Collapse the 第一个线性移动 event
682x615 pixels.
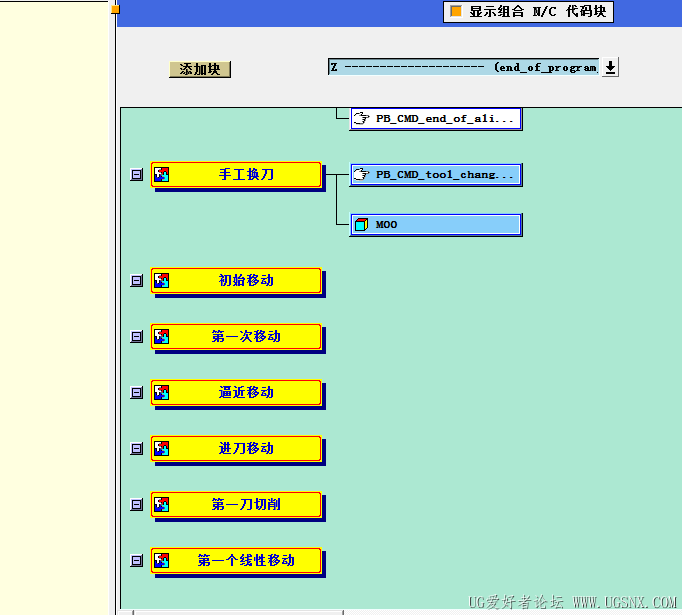coord(137,561)
